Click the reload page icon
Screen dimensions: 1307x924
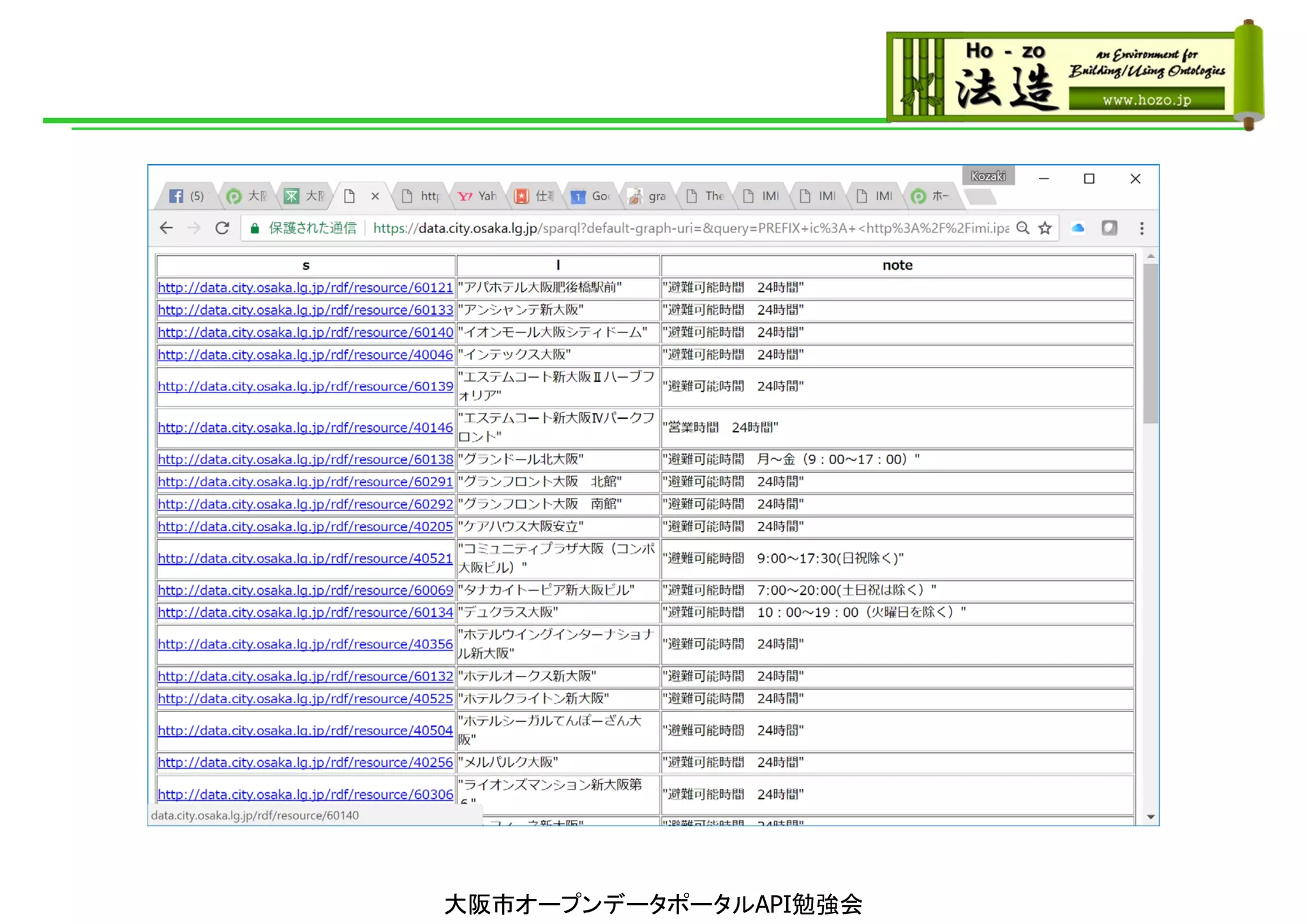point(222,228)
